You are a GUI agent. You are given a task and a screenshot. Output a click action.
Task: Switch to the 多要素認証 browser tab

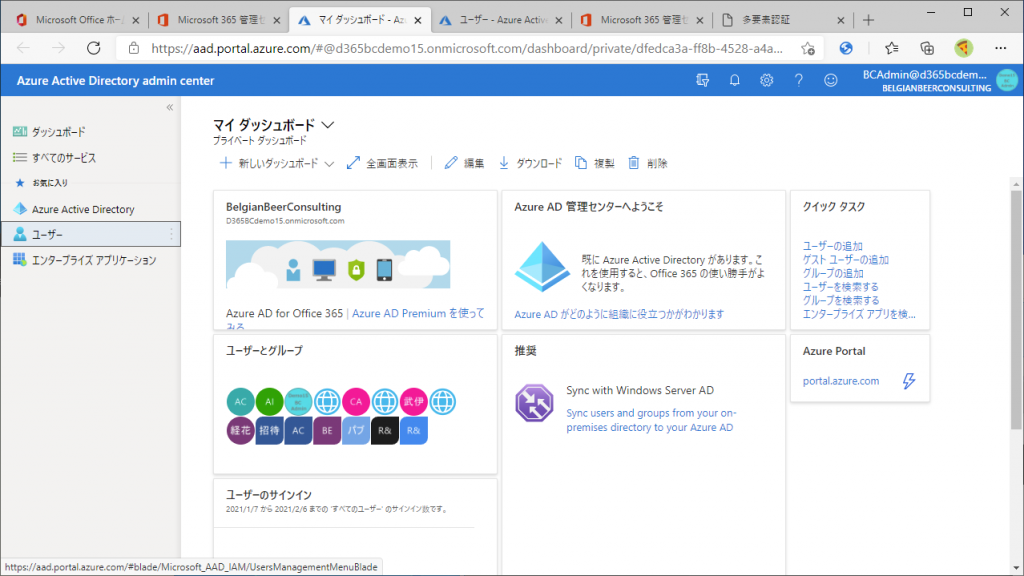[x=781, y=20]
